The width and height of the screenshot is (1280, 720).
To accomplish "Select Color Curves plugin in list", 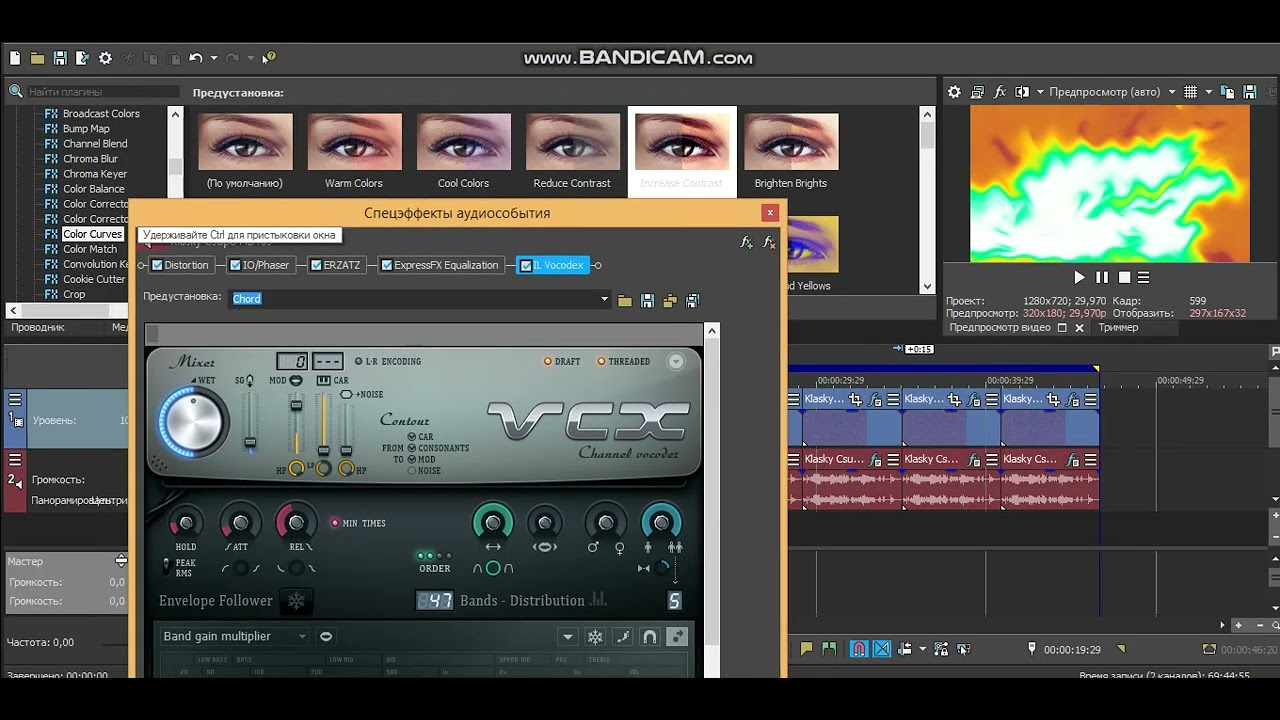I will [93, 234].
